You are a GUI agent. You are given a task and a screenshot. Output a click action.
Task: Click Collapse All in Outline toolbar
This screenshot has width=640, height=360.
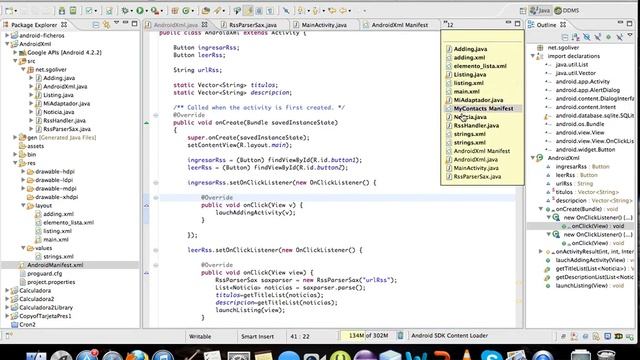click(x=564, y=37)
